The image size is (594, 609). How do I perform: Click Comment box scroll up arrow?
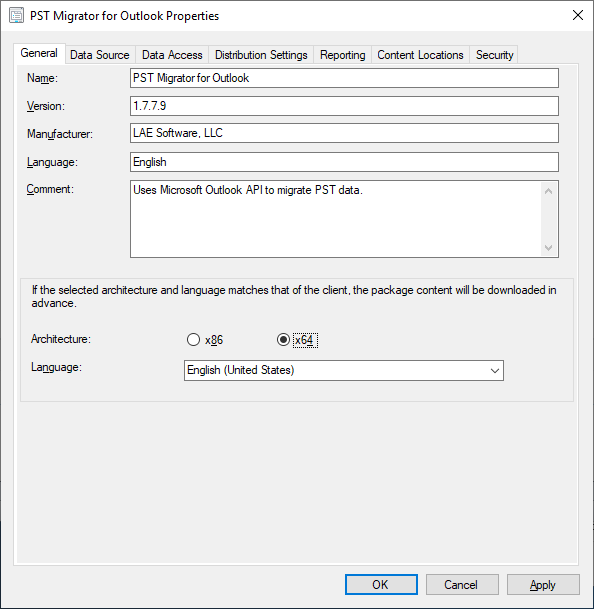click(549, 191)
